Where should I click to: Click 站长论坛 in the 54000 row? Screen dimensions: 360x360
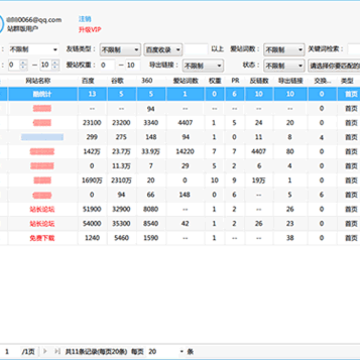42,224
